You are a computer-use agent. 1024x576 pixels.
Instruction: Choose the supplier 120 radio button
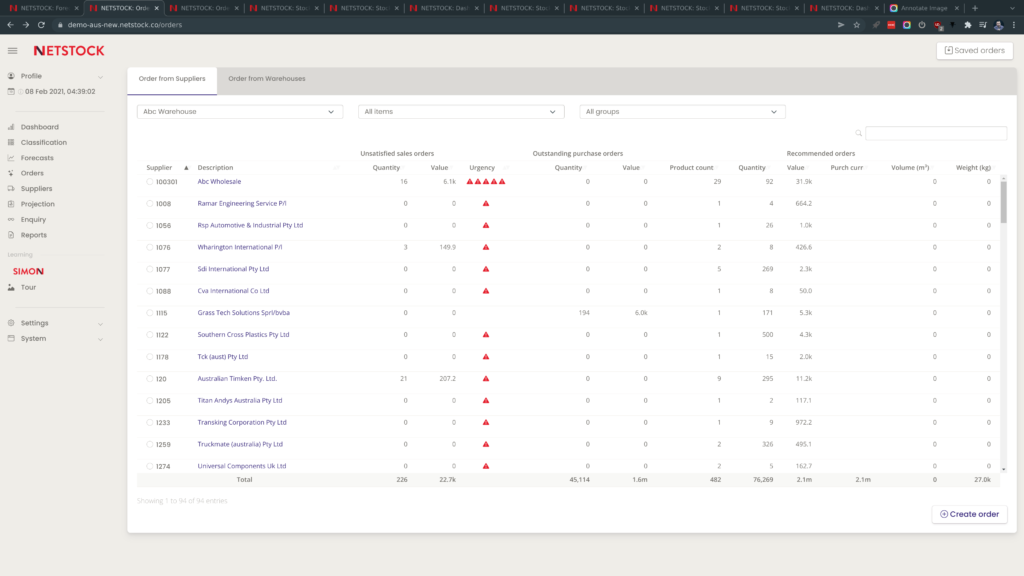[150, 379]
